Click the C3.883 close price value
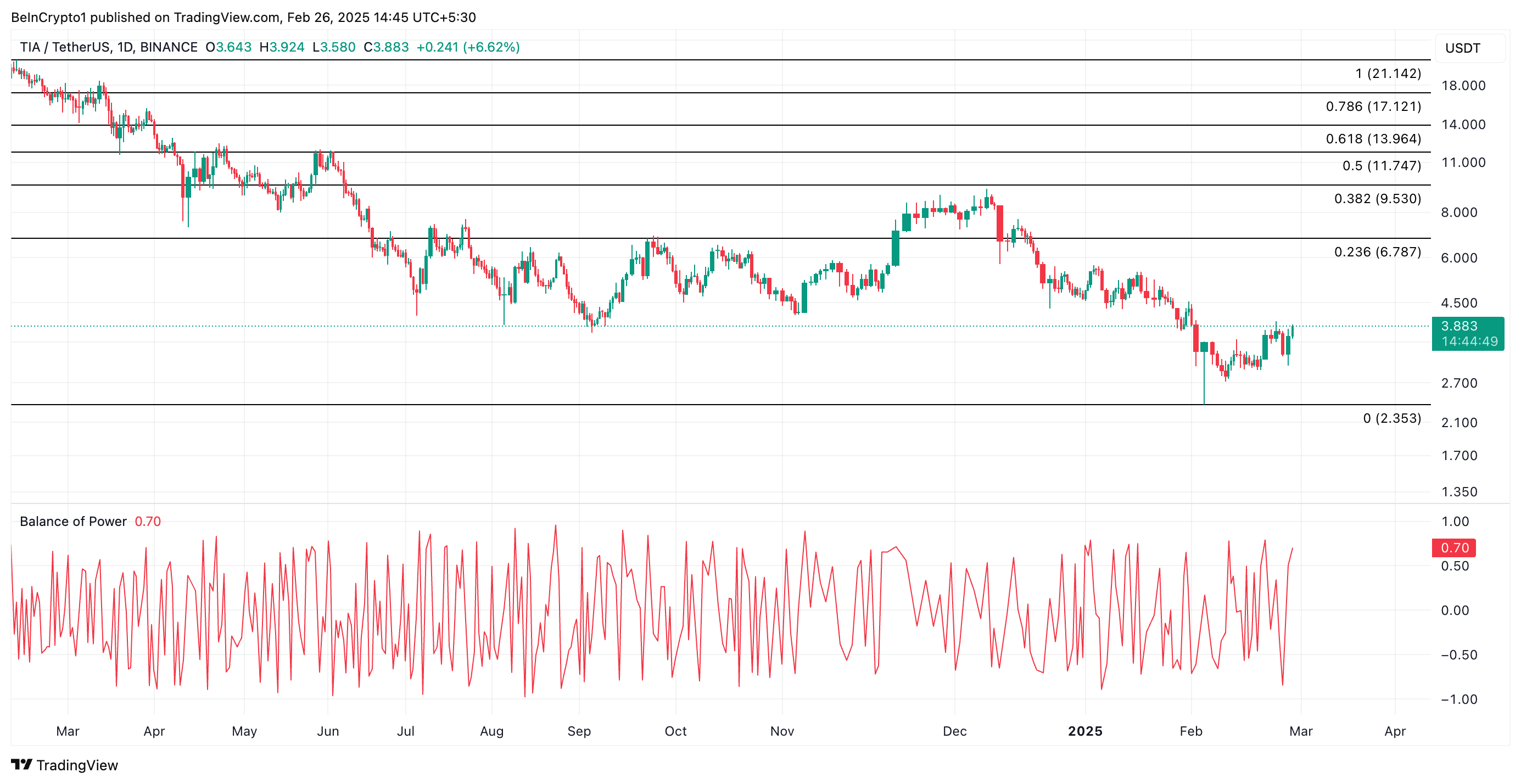This screenshot has width=1521, height=784. (x=386, y=47)
